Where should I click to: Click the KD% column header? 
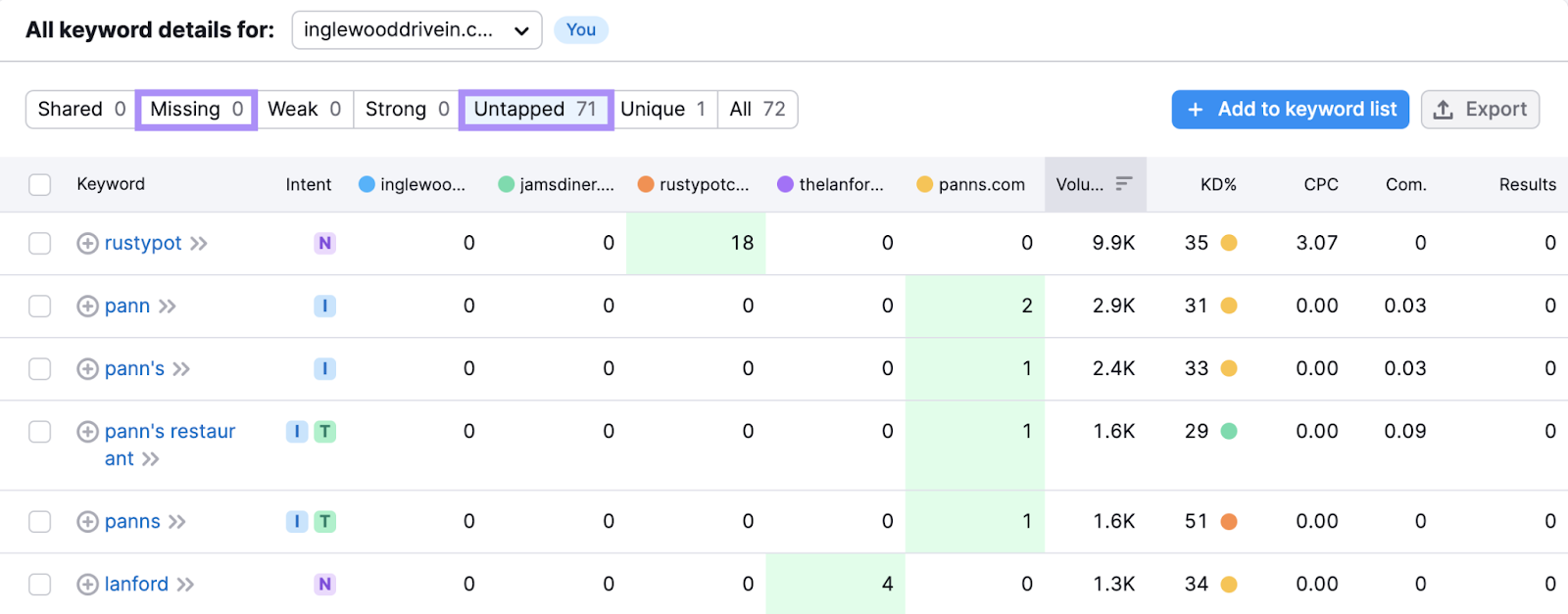(1218, 185)
